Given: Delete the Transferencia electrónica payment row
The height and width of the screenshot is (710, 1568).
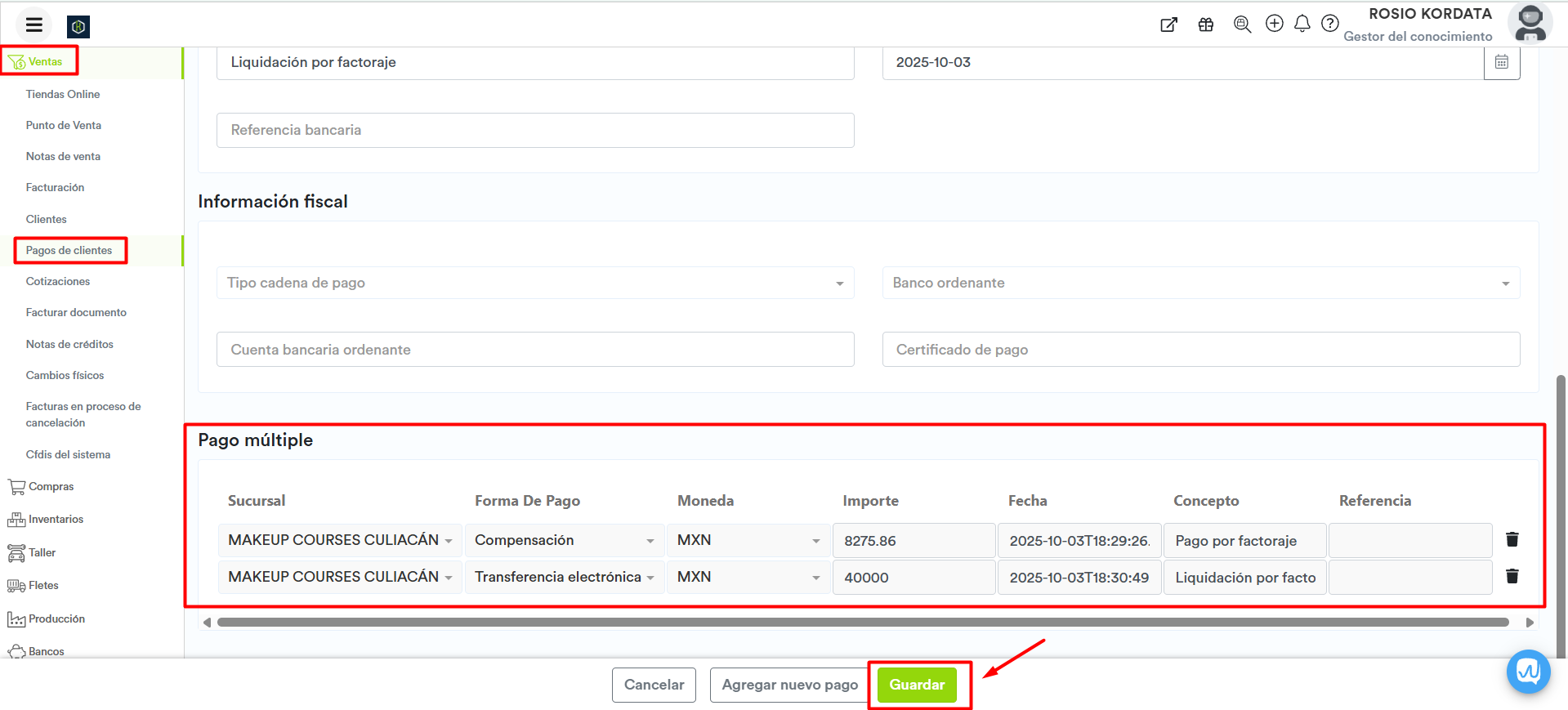Looking at the screenshot, I should pos(1512,577).
